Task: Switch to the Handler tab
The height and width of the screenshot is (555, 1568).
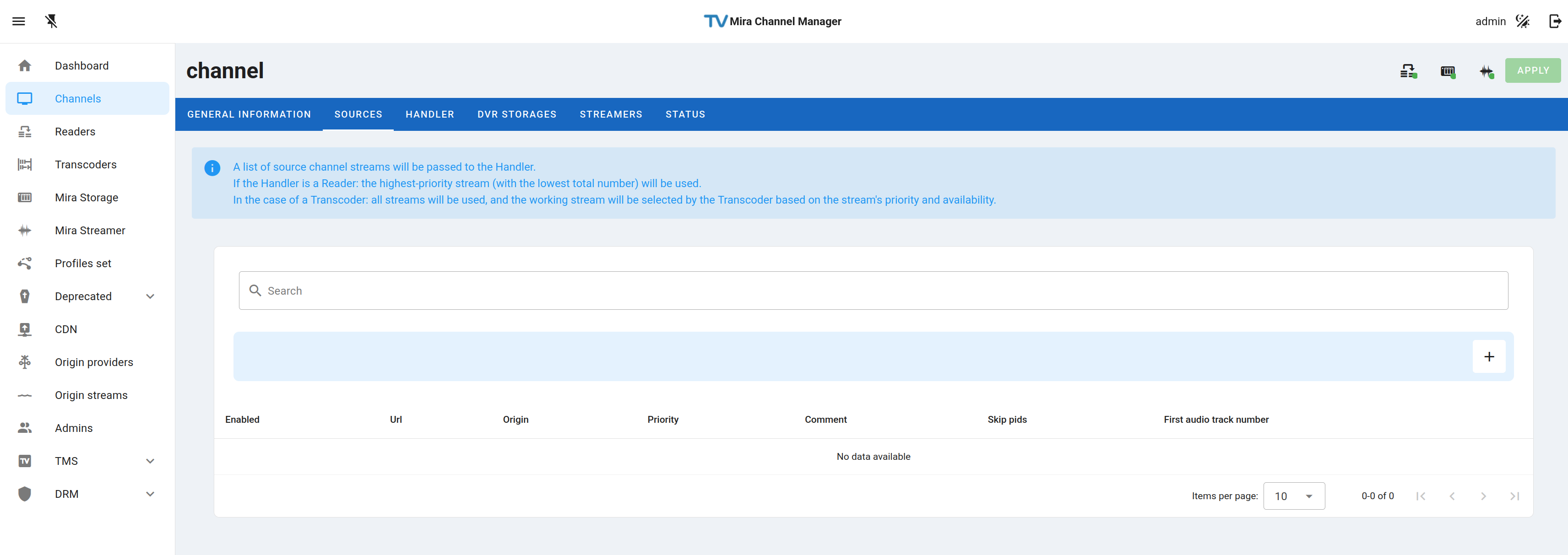Action: (x=430, y=114)
